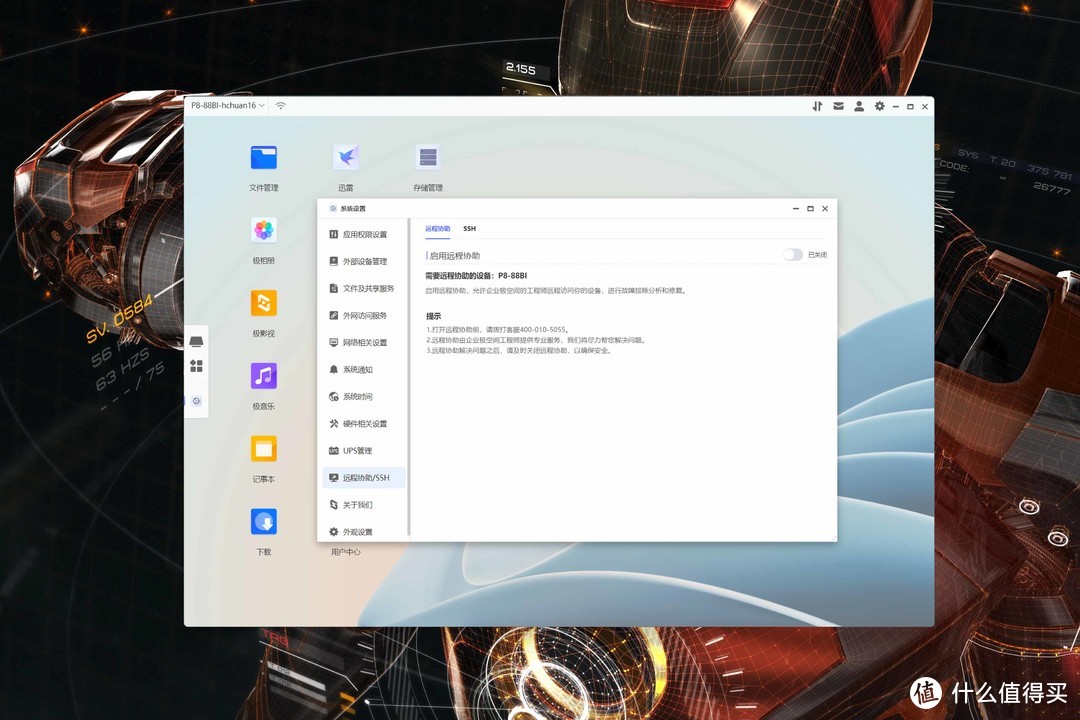Image resolution: width=1080 pixels, height=720 pixels.
Task: Open 系统通知 notification settings
Action: click(x=359, y=369)
